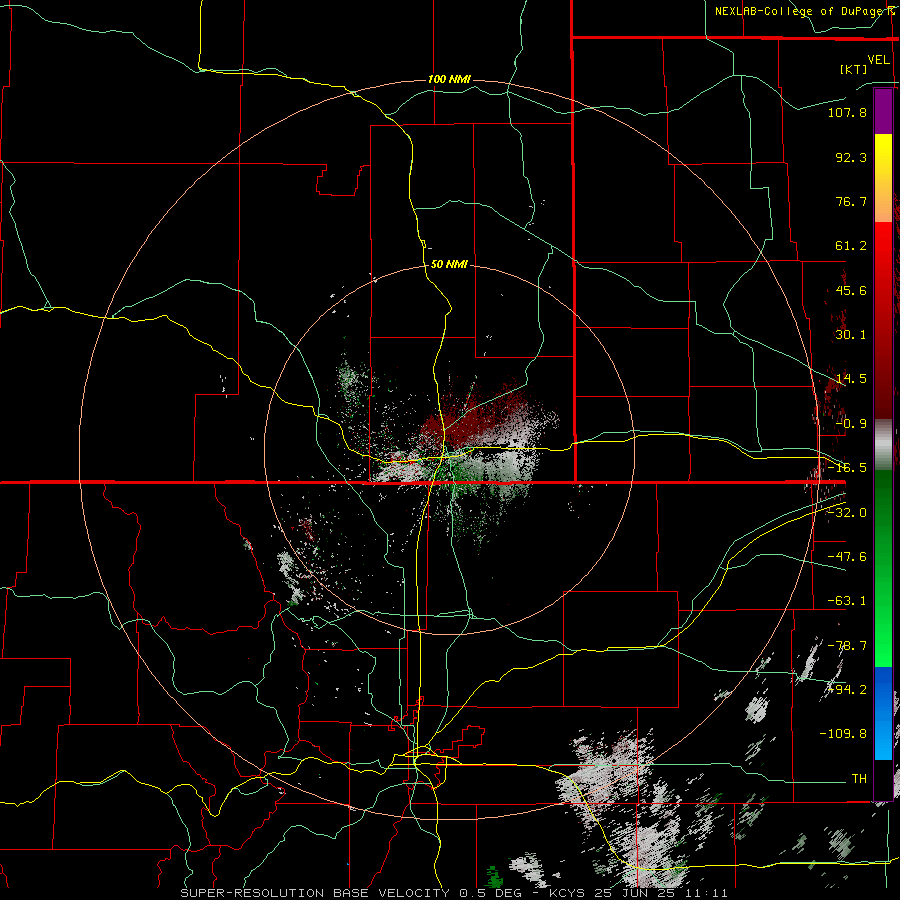Pick the blue segment of the color bar
Viewport: 900px width, 900px height.
[883, 713]
